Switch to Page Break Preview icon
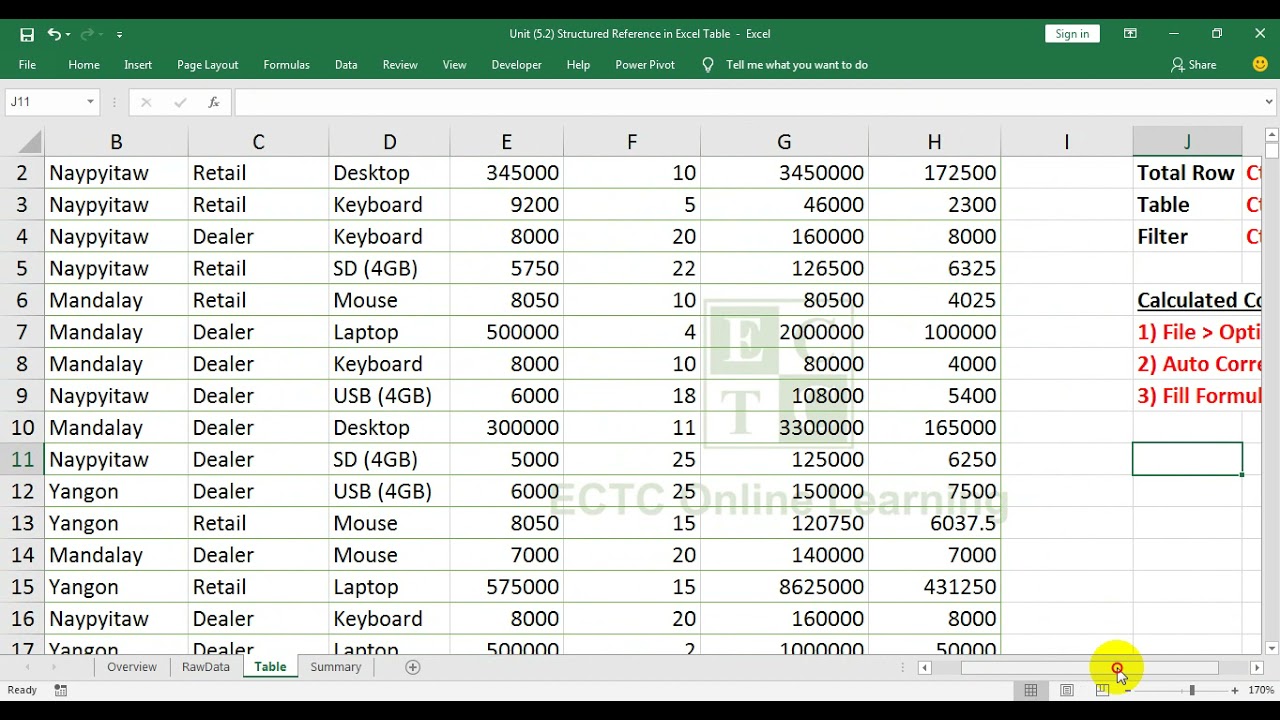The image size is (1280, 720). coord(1102,690)
